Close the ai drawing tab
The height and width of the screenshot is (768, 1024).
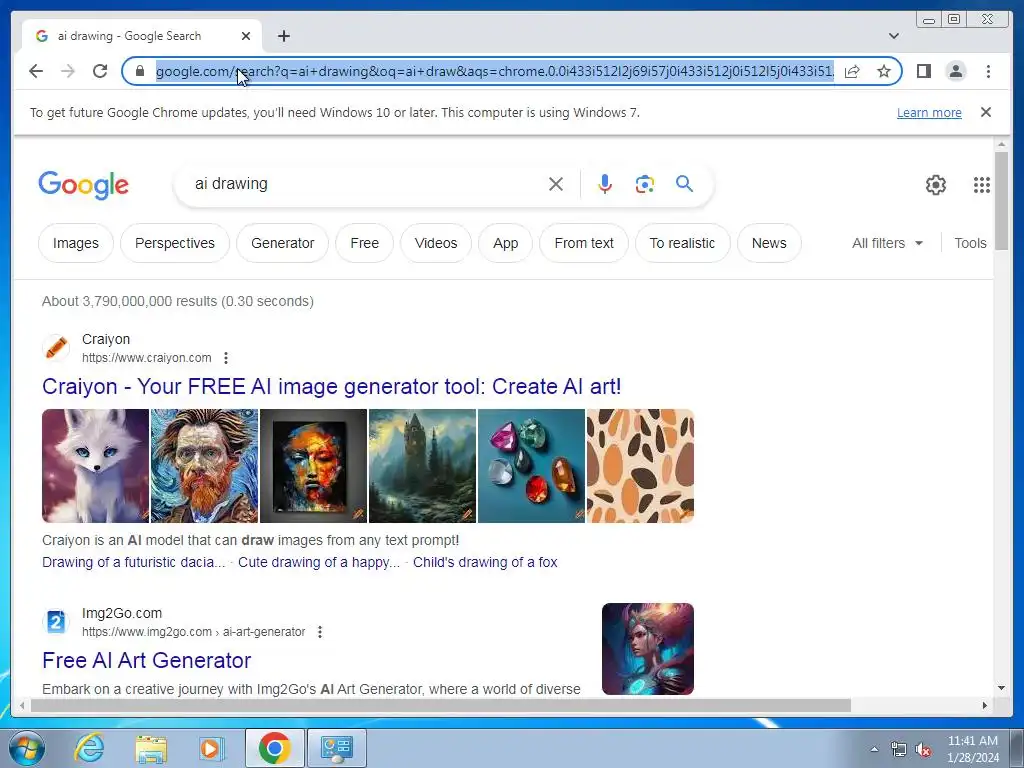coord(246,36)
